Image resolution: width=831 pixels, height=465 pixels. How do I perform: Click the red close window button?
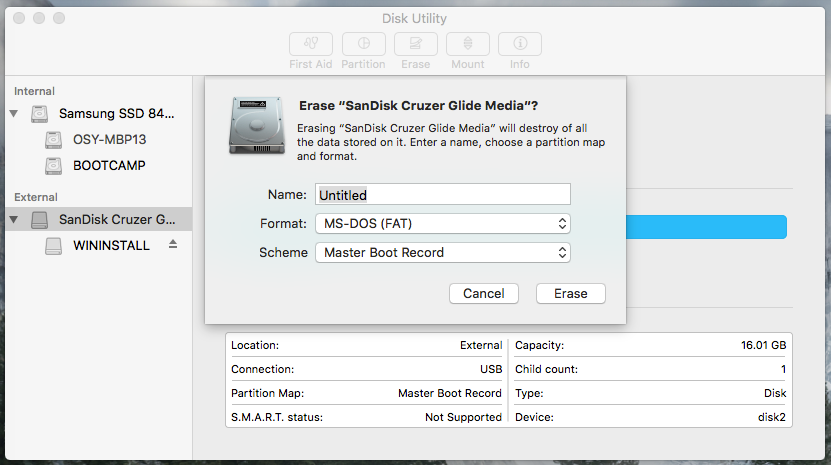(x=19, y=18)
